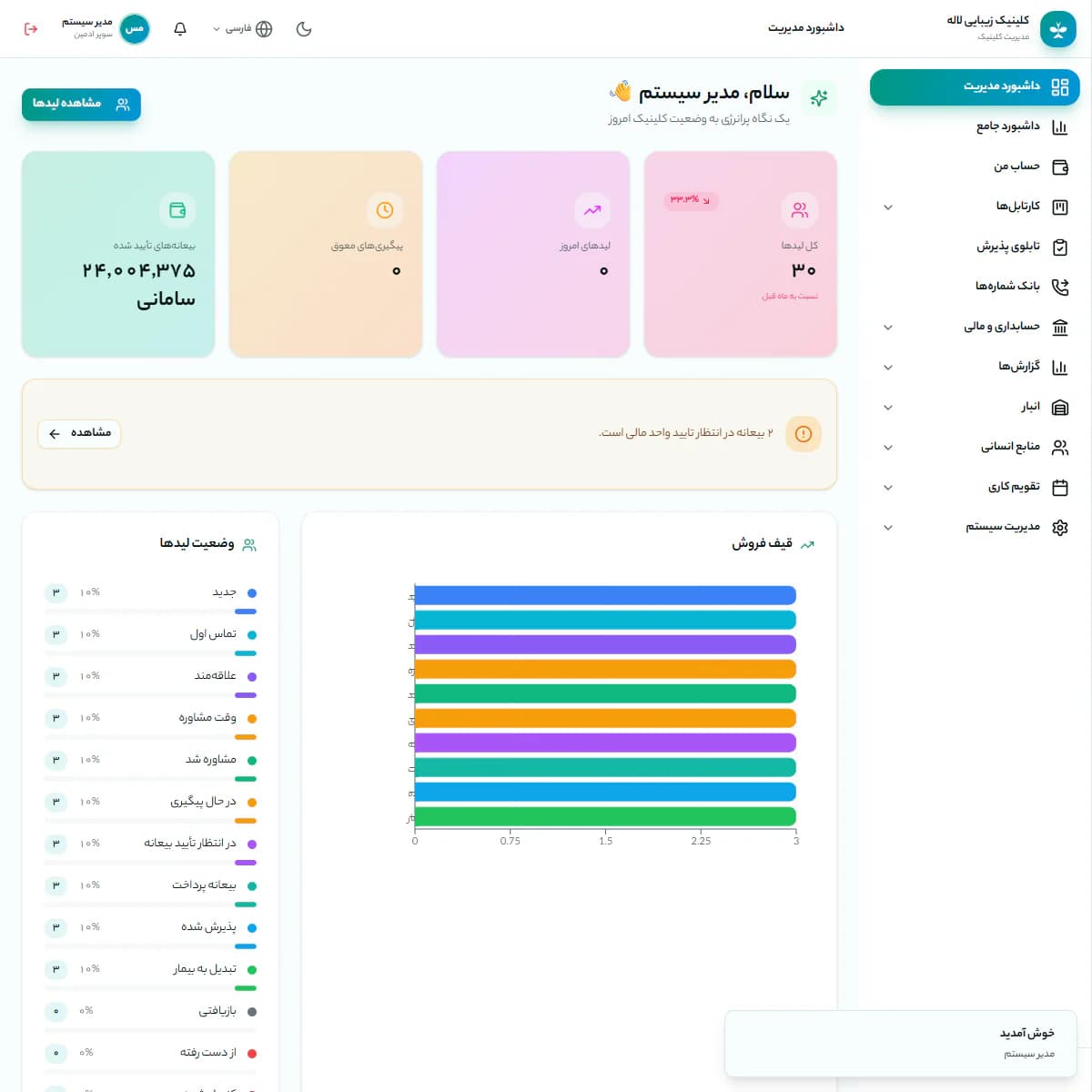1092x1092 pixels.
Task: Click the انبار warehouse icon
Action: click(1060, 408)
